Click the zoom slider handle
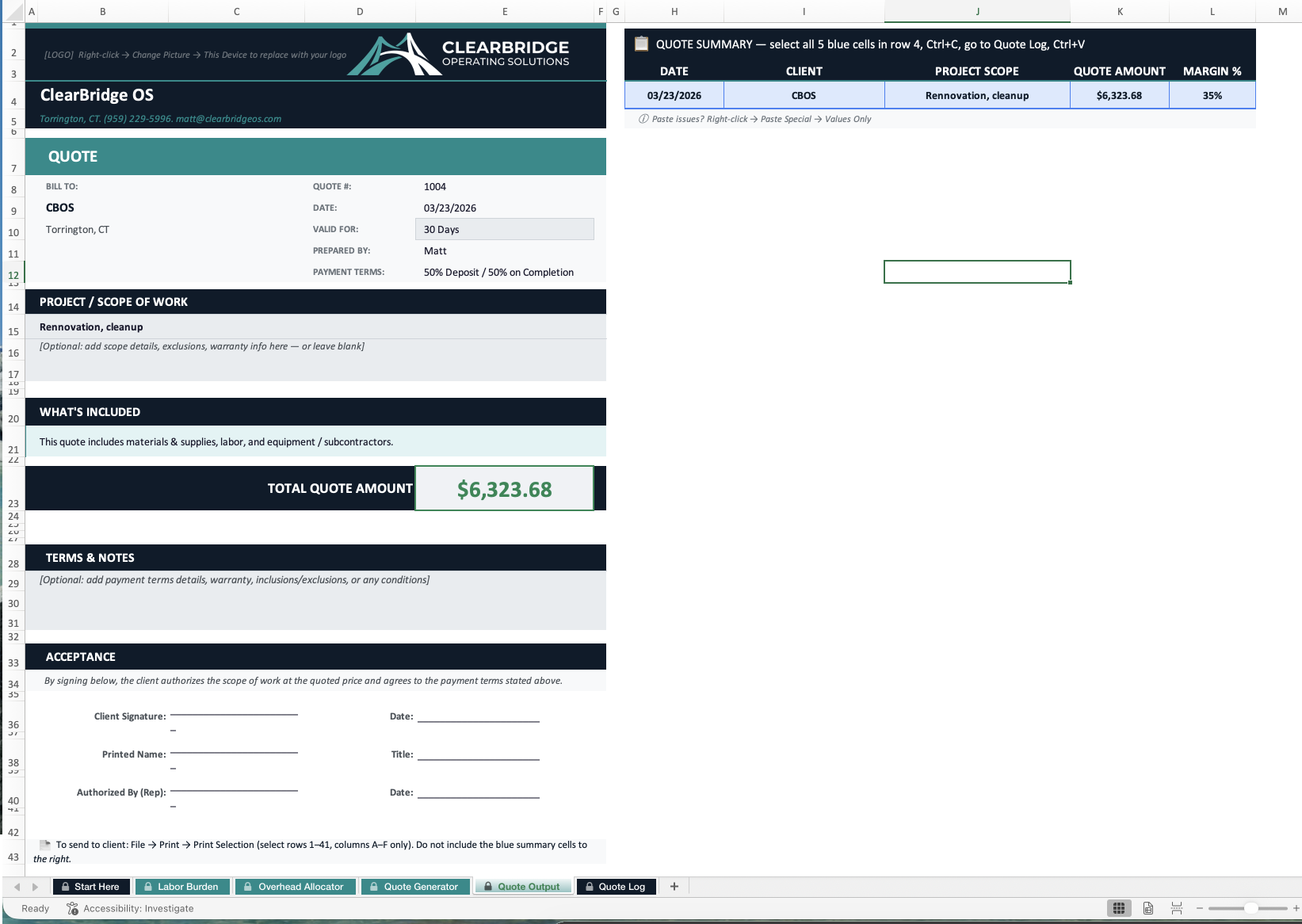The width and height of the screenshot is (1302, 924). (x=1250, y=908)
